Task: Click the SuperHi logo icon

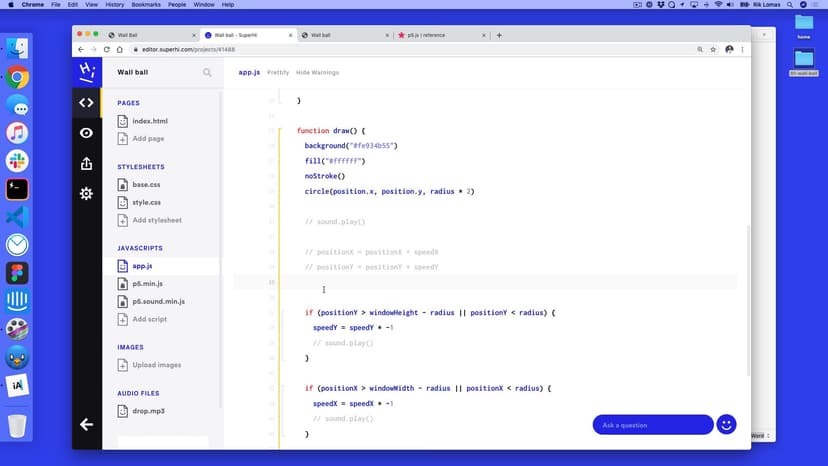Action: click(x=86, y=72)
